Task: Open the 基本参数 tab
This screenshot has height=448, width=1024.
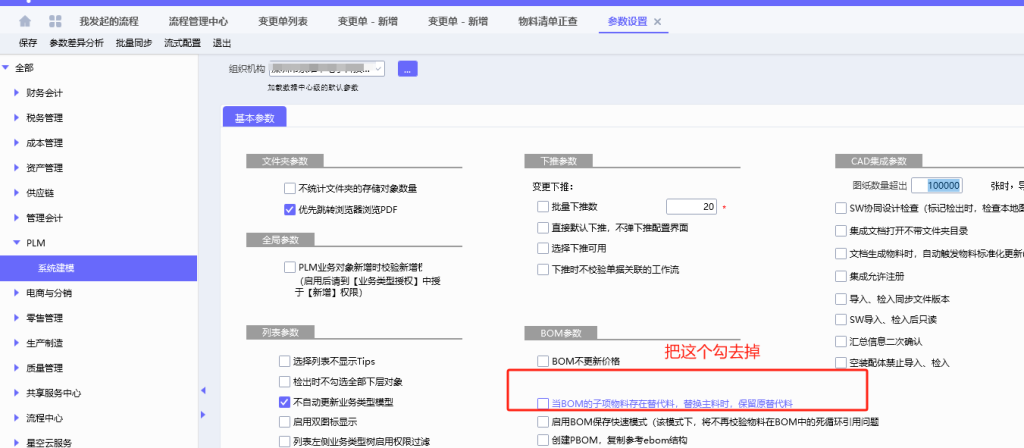Action: (255, 118)
